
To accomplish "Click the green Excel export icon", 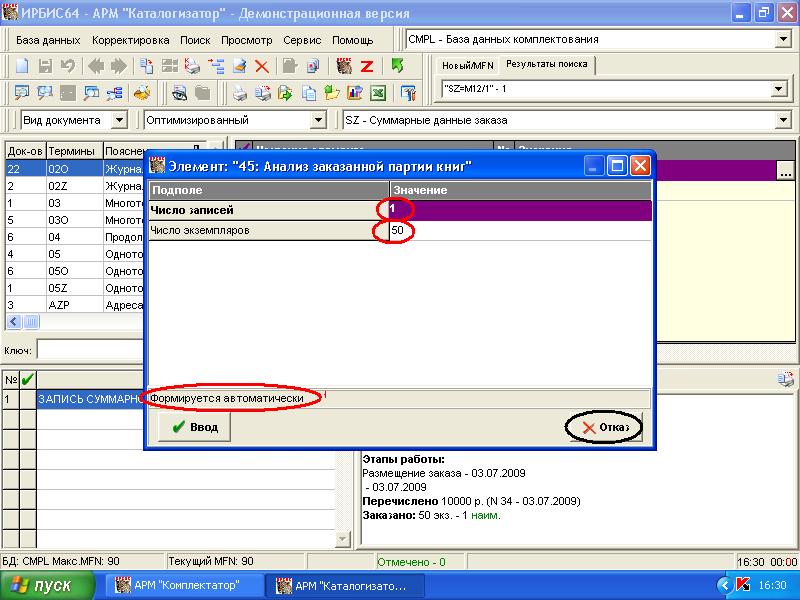I will coord(378,94).
